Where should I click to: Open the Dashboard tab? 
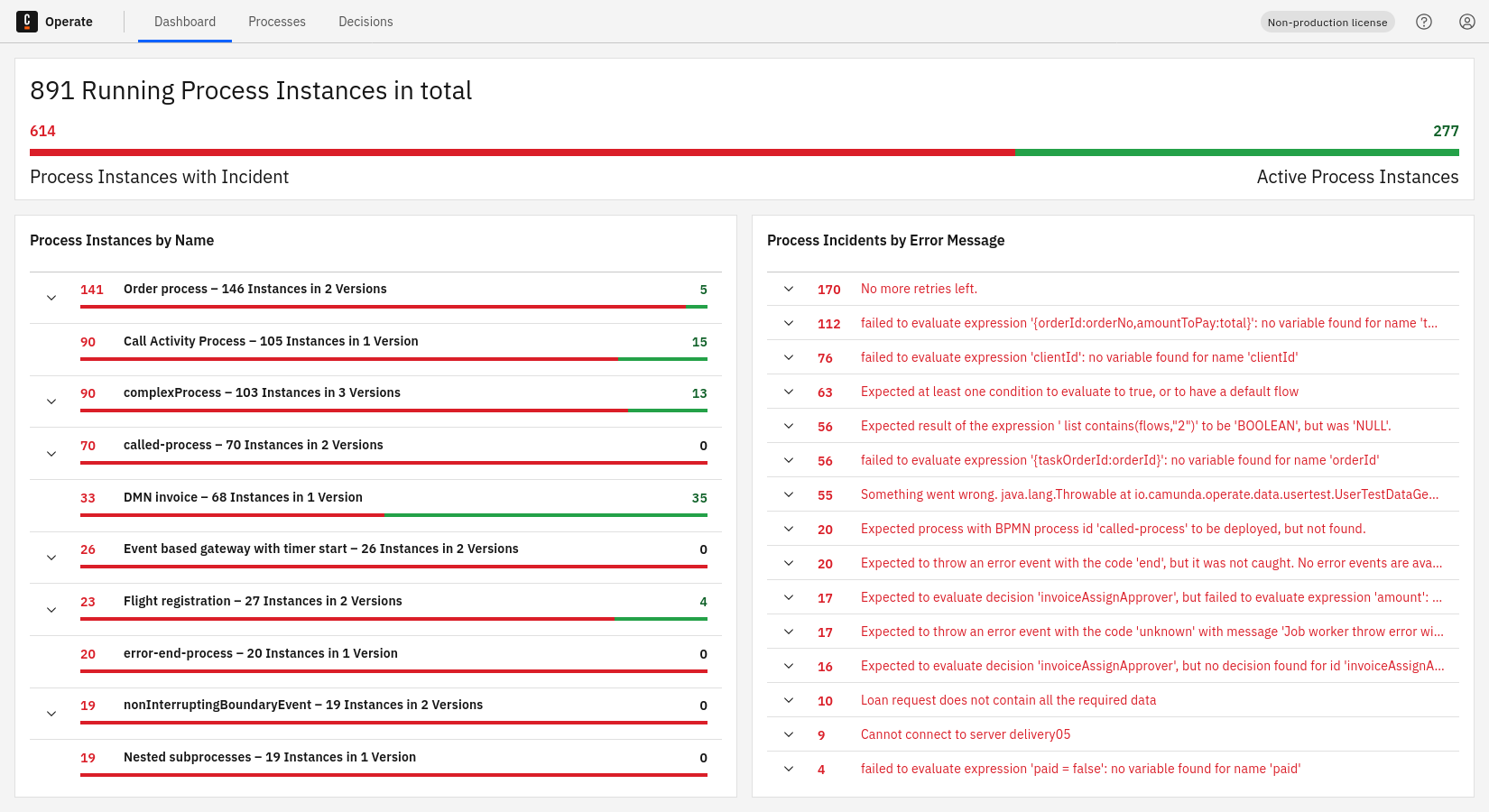(185, 22)
